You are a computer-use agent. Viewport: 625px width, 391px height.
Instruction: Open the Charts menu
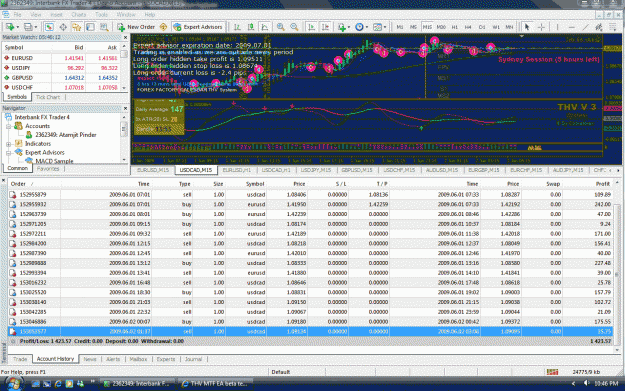(x=79, y=14)
